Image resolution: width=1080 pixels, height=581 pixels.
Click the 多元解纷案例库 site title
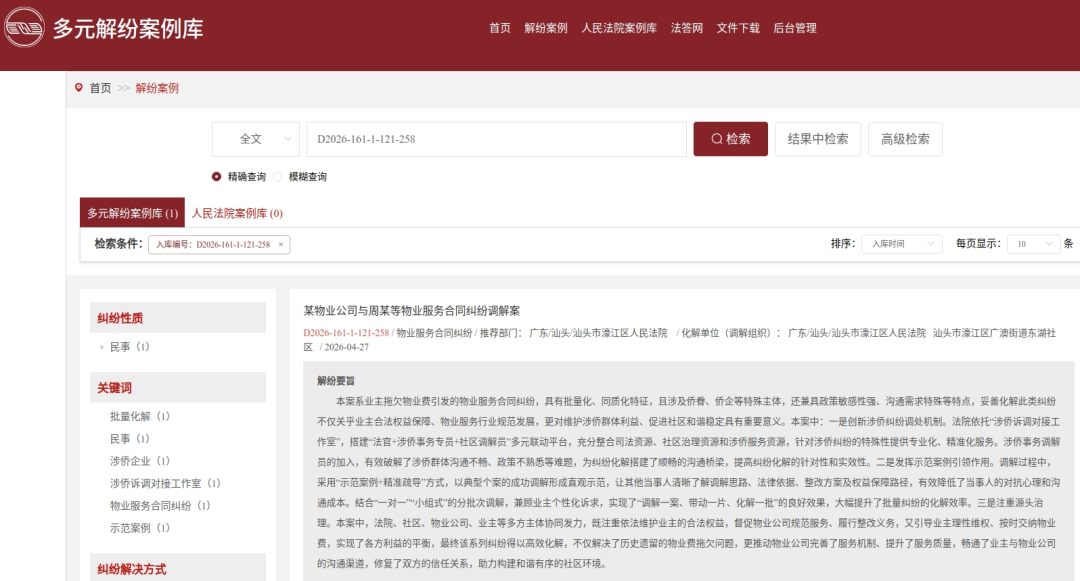[x=128, y=29]
